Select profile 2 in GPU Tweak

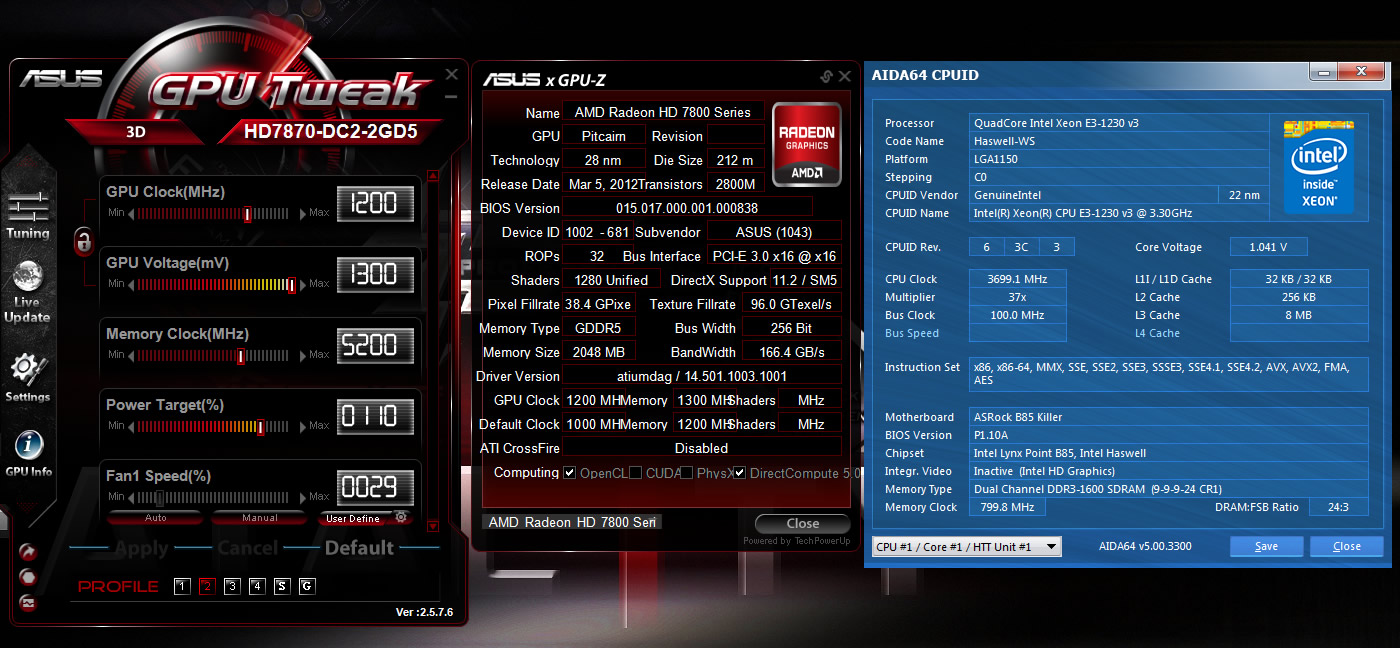click(x=207, y=587)
